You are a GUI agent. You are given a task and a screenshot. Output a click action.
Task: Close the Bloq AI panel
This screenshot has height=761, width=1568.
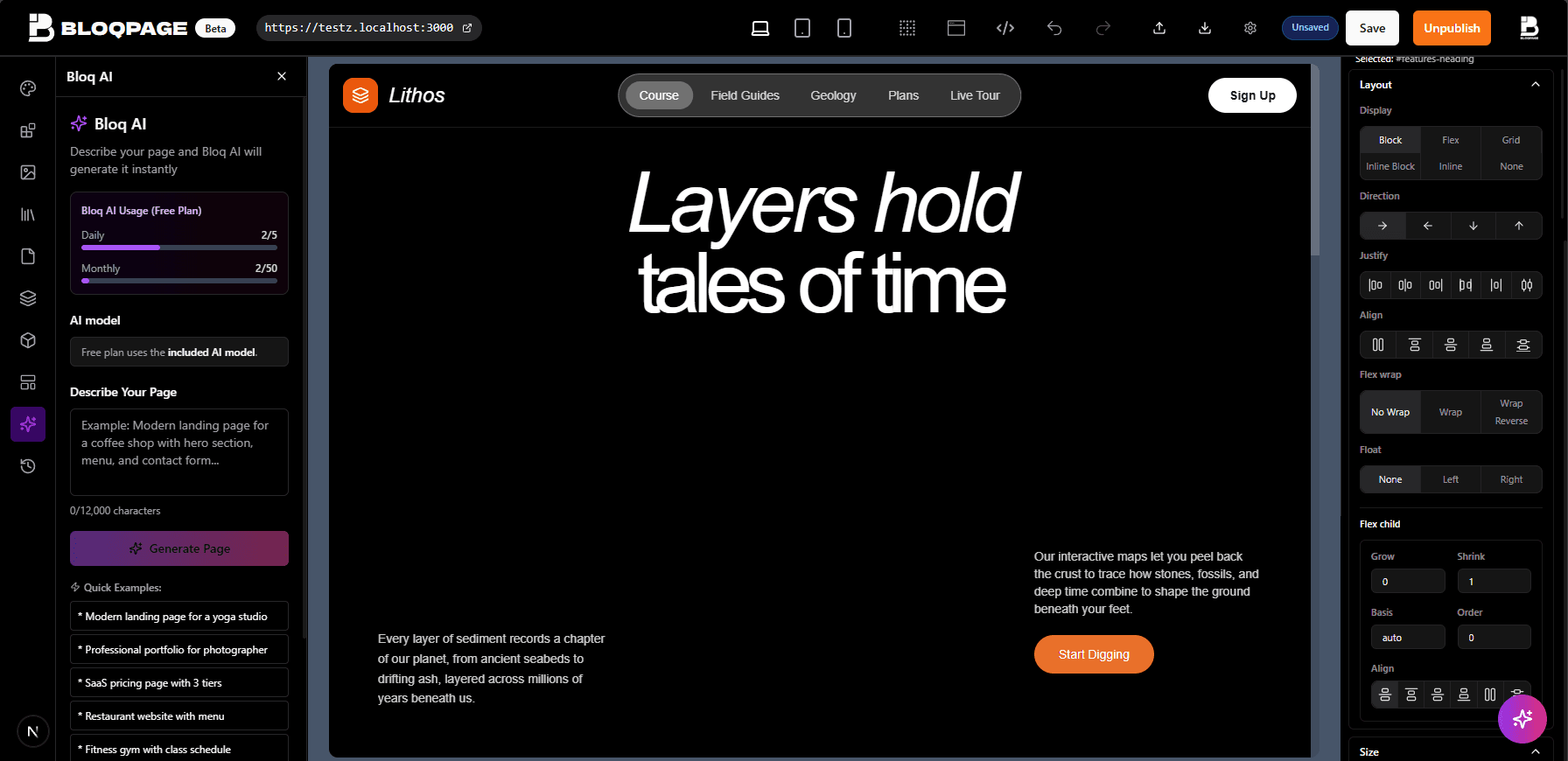(282, 76)
